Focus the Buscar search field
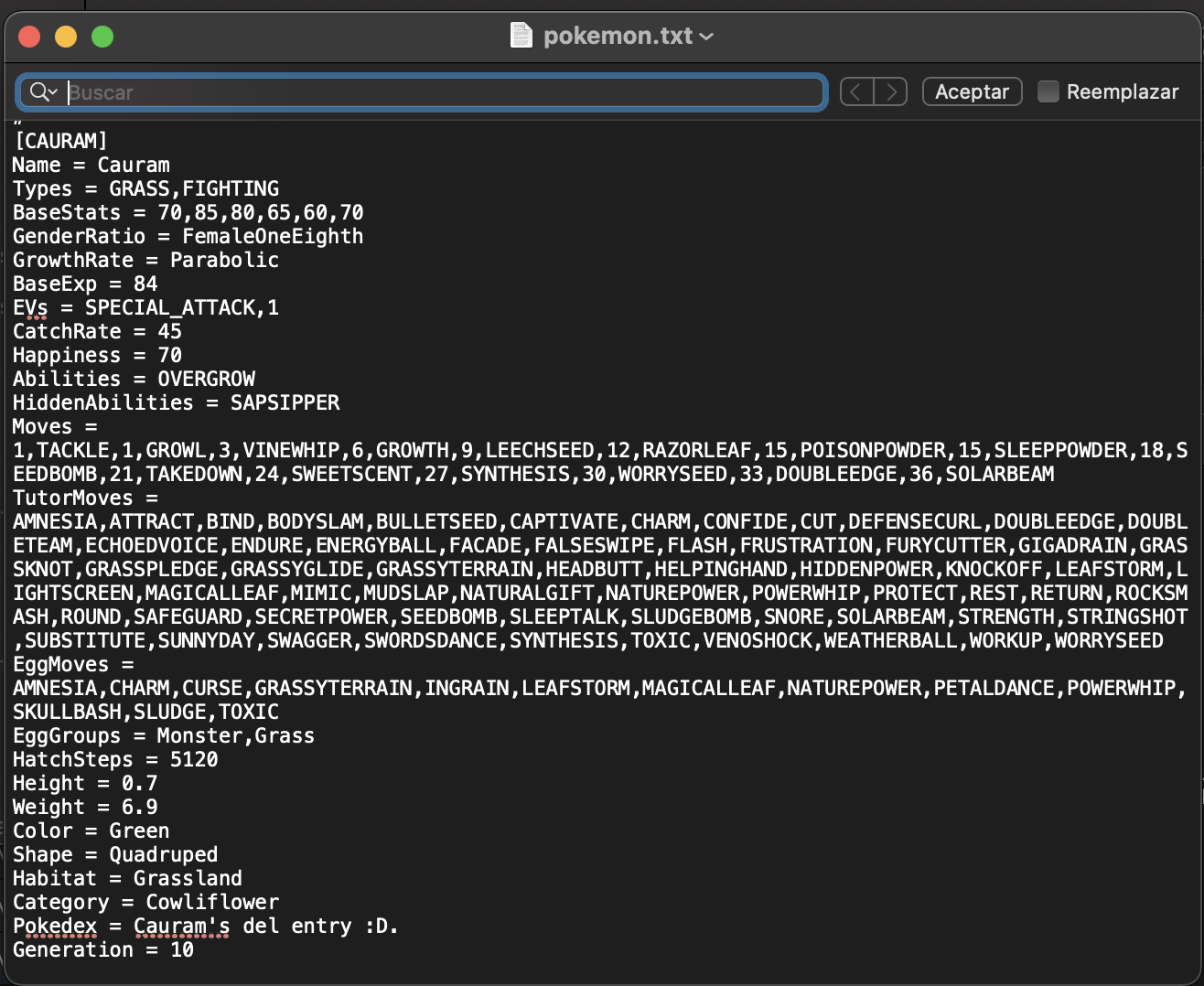 point(439,92)
